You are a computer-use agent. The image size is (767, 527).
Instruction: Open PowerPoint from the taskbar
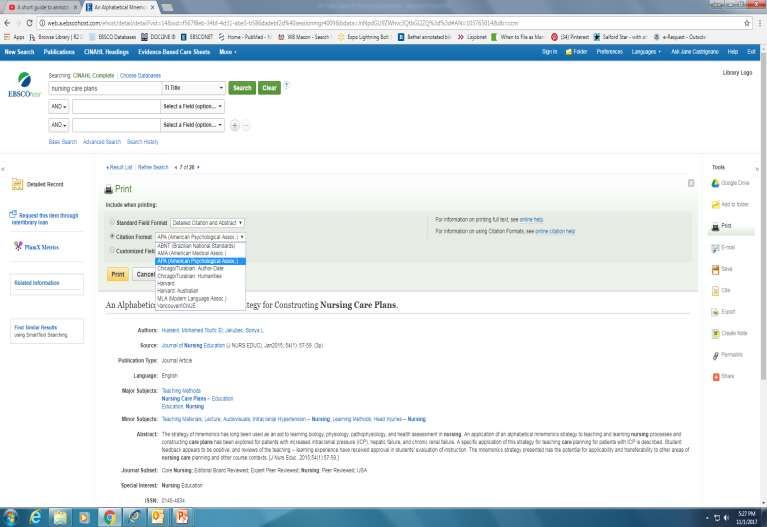pyautogui.click(x=182, y=517)
